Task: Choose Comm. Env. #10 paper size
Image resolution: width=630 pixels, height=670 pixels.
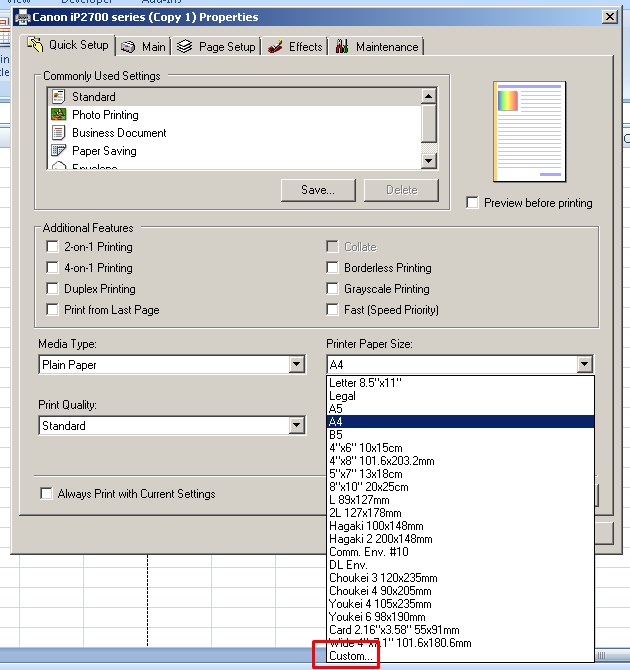Action: pos(460,552)
